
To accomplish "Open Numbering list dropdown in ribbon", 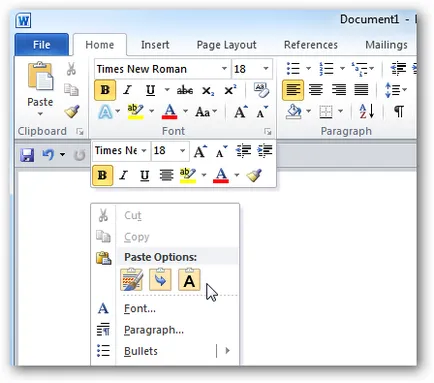I will coord(342,69).
